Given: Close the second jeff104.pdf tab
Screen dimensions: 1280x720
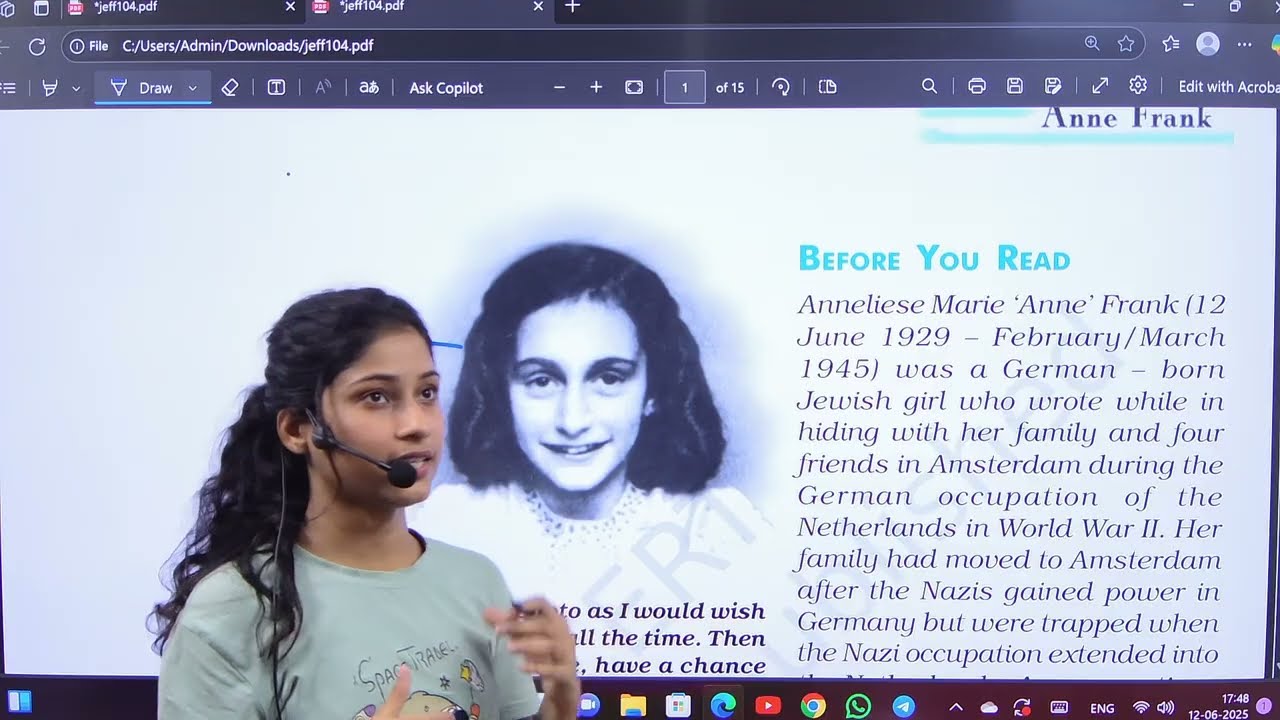Looking at the screenshot, I should coord(537,6).
